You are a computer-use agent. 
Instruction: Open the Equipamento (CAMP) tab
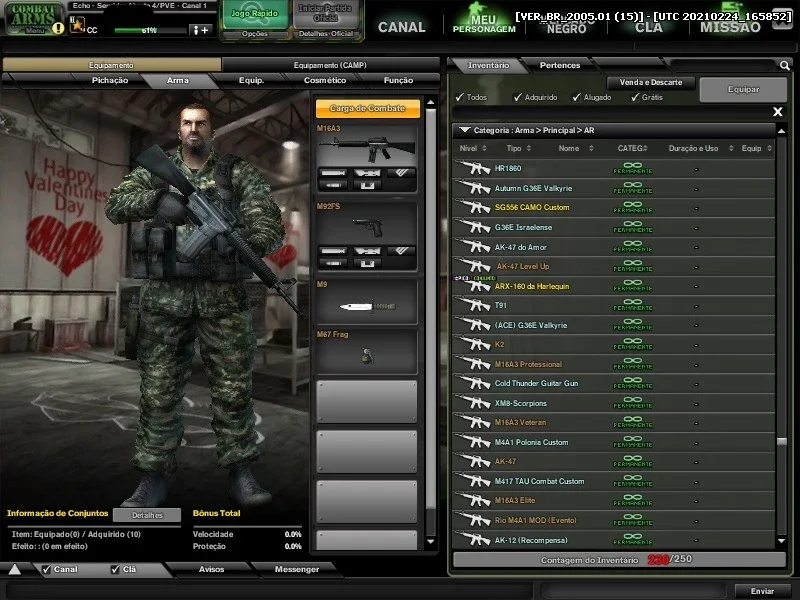coord(330,65)
